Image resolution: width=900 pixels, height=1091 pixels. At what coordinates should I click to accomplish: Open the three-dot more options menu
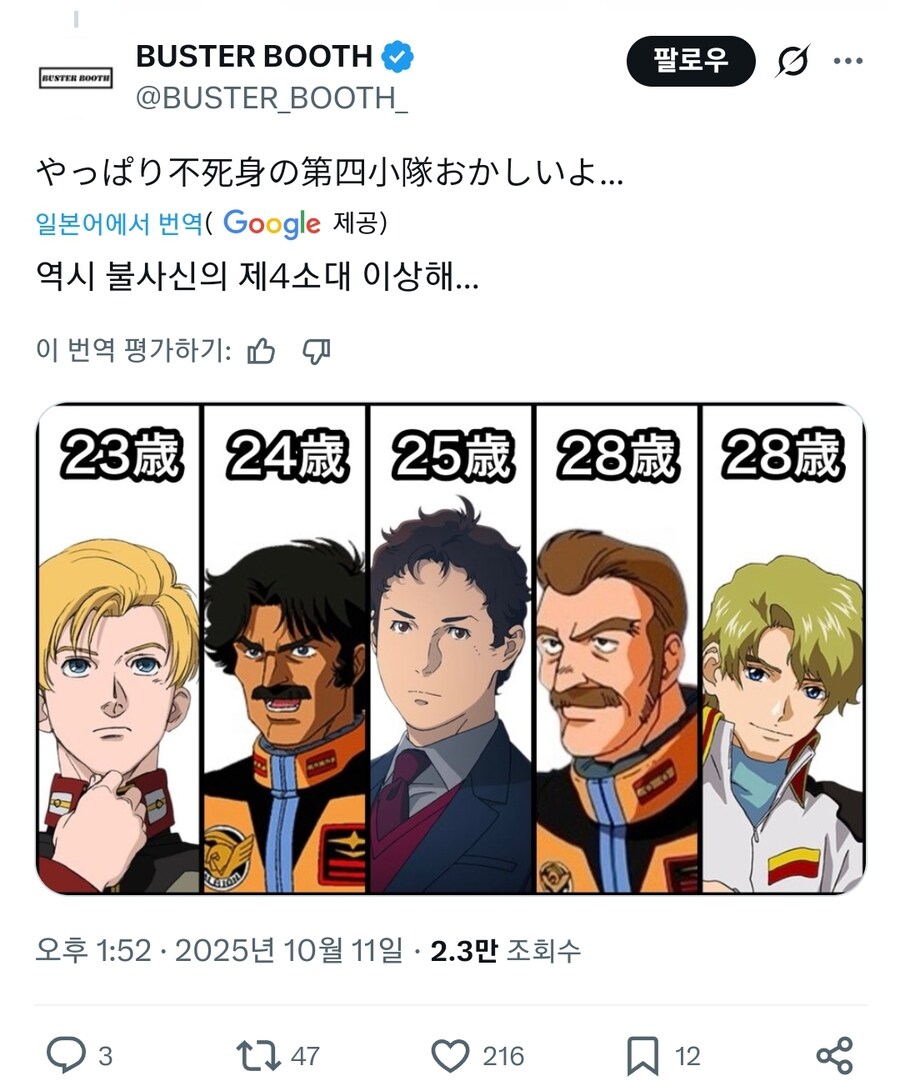(x=848, y=61)
